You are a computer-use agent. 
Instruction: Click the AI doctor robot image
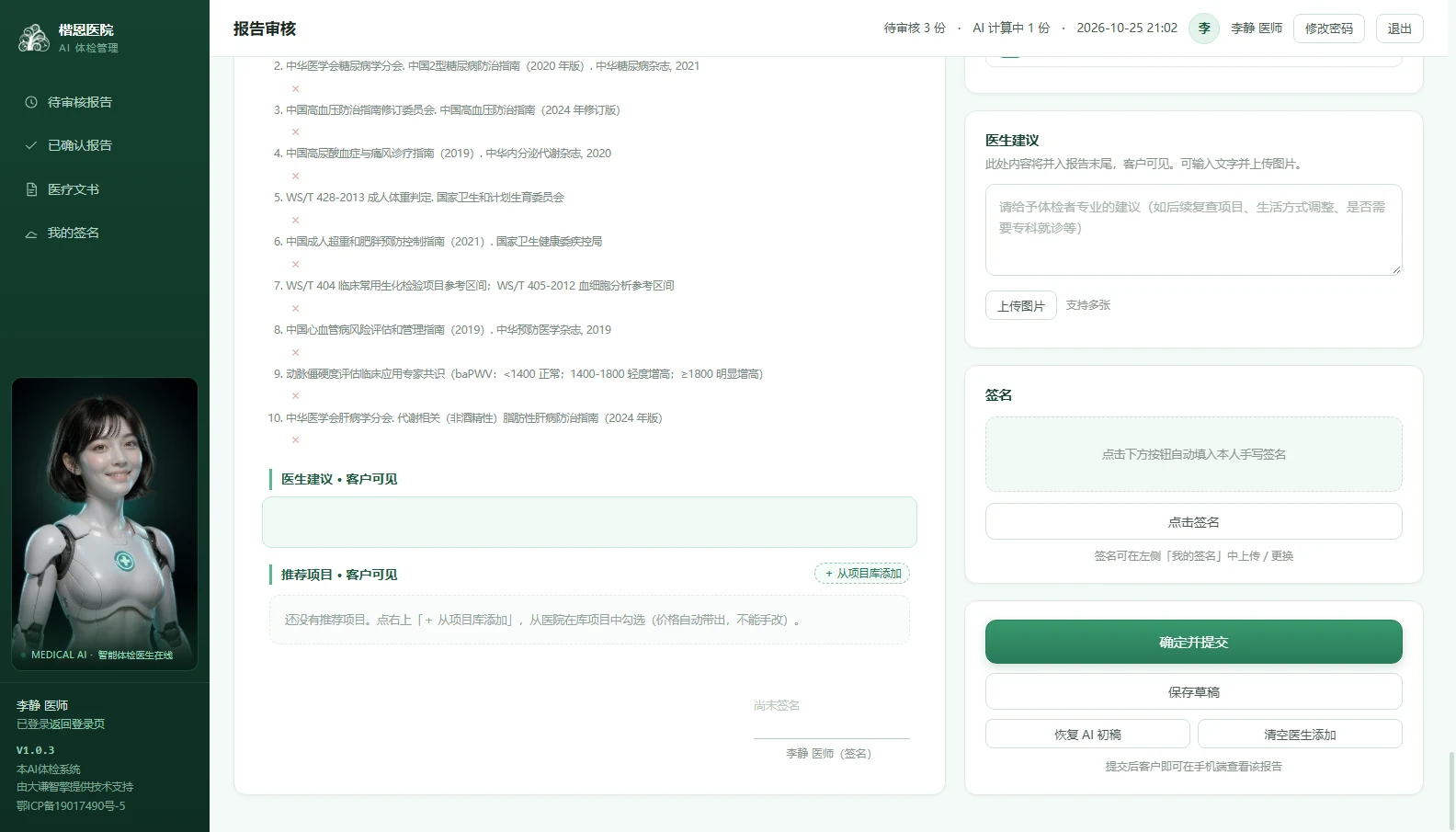coord(105,524)
